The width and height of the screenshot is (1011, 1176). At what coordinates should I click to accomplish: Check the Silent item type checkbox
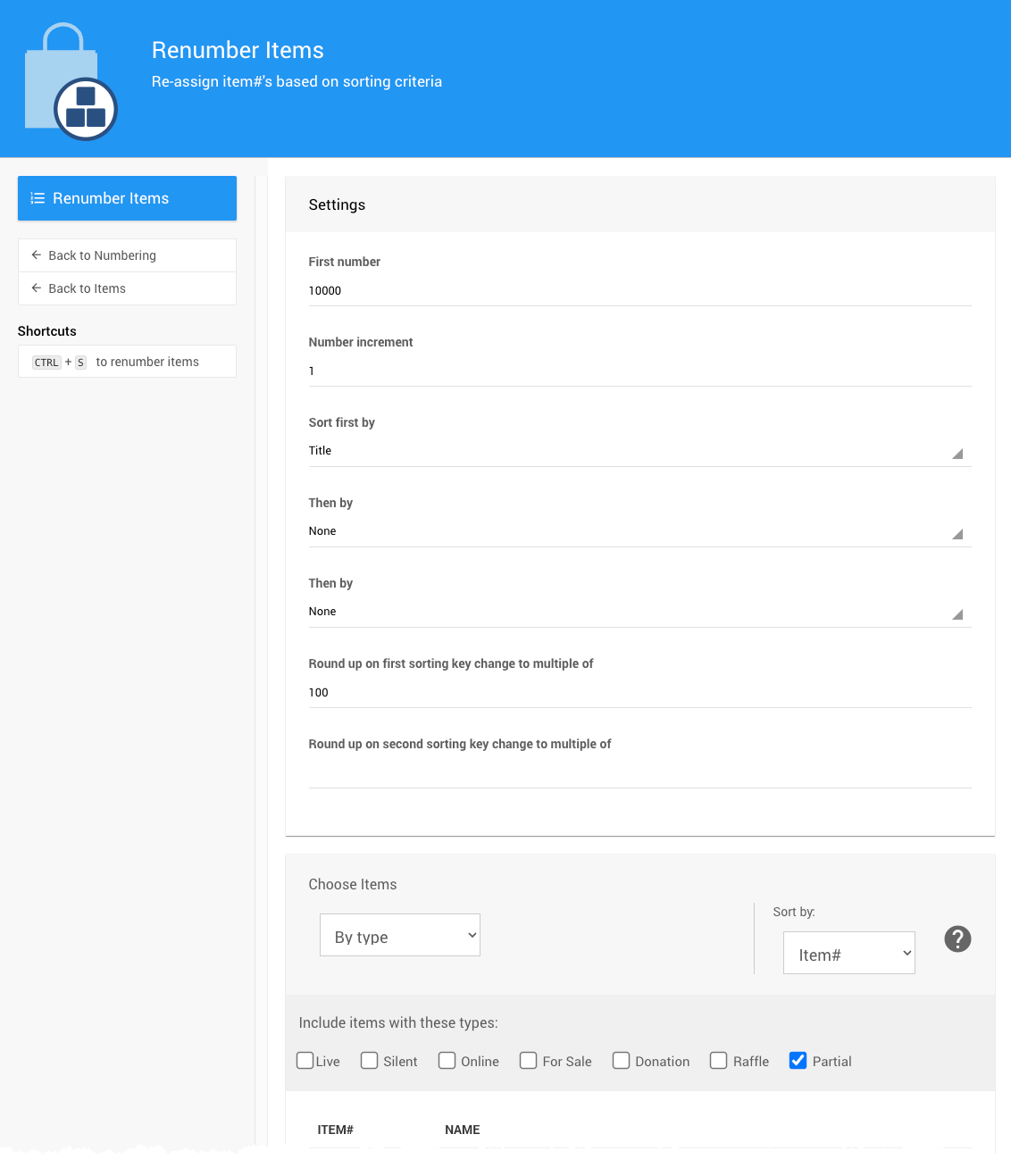click(x=370, y=1061)
